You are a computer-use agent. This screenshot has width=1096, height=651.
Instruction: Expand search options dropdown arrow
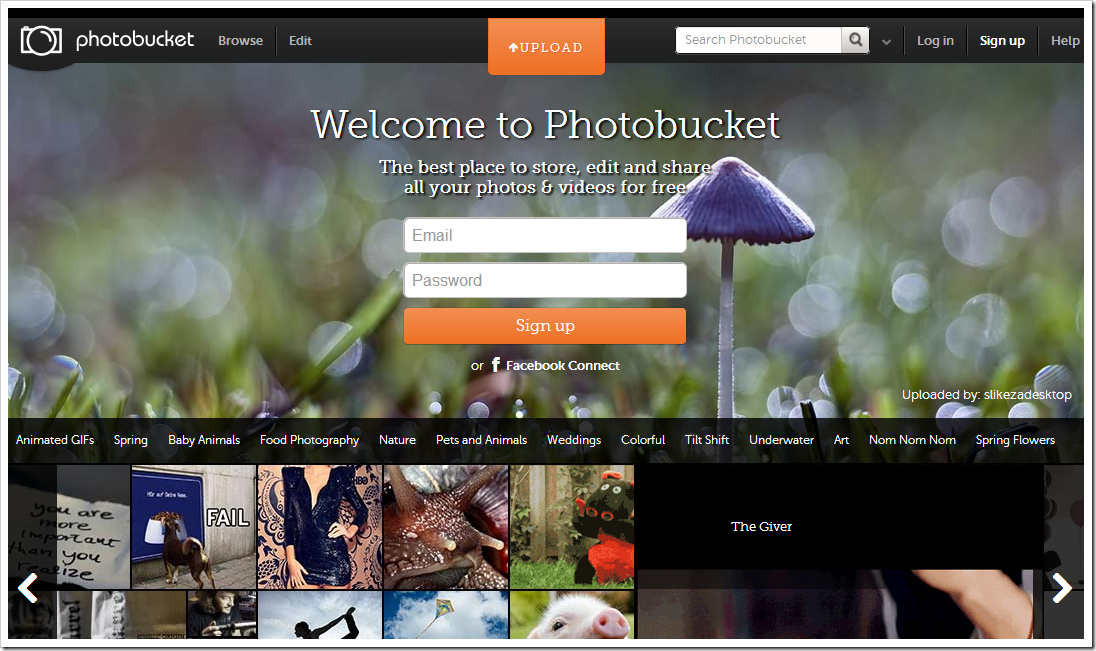[886, 42]
